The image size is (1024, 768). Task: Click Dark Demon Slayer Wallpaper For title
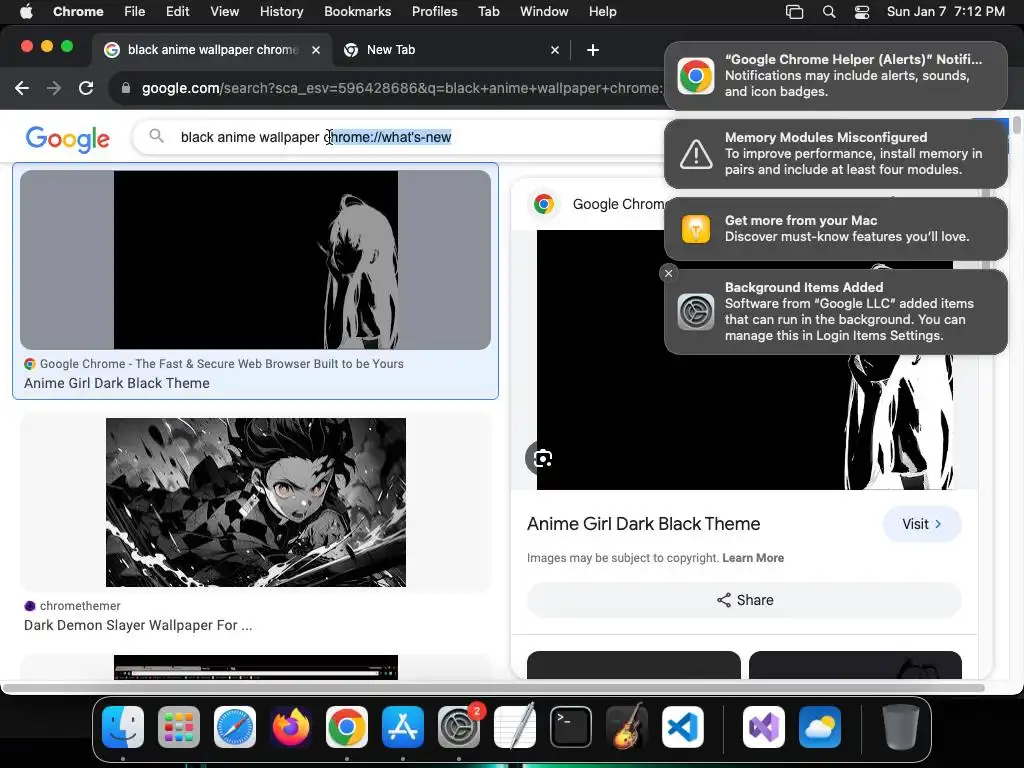[138, 626]
